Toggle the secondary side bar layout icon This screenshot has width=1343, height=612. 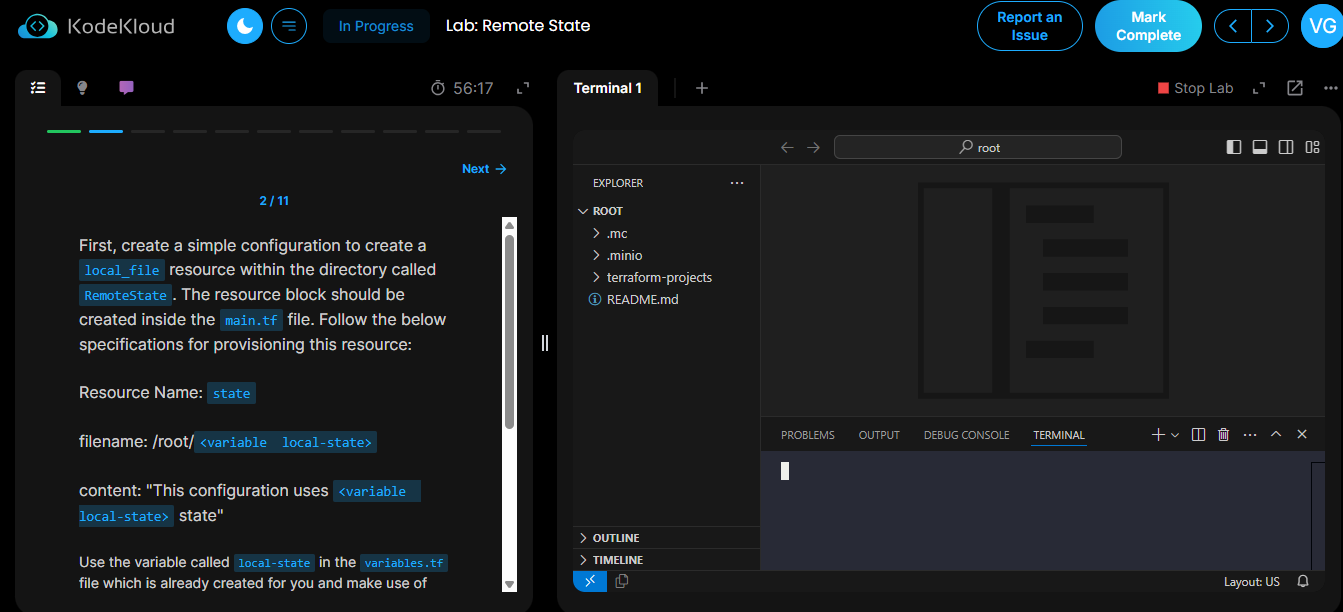click(x=1286, y=147)
